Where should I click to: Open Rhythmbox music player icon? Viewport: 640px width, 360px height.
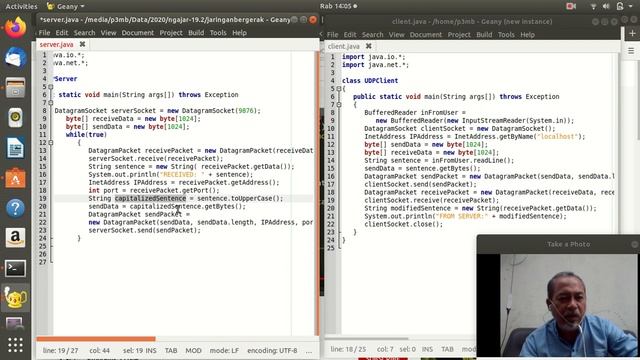pyautogui.click(x=15, y=118)
